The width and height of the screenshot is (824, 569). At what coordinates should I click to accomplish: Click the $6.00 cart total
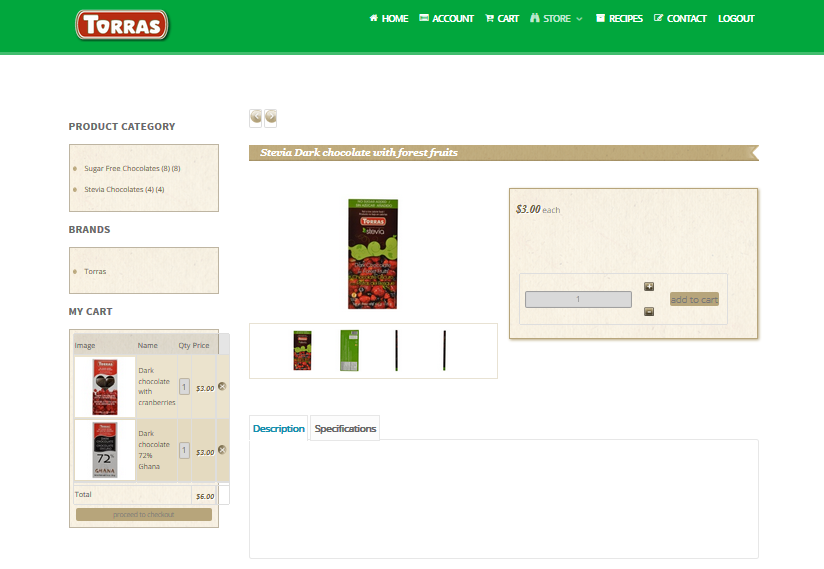(x=205, y=496)
